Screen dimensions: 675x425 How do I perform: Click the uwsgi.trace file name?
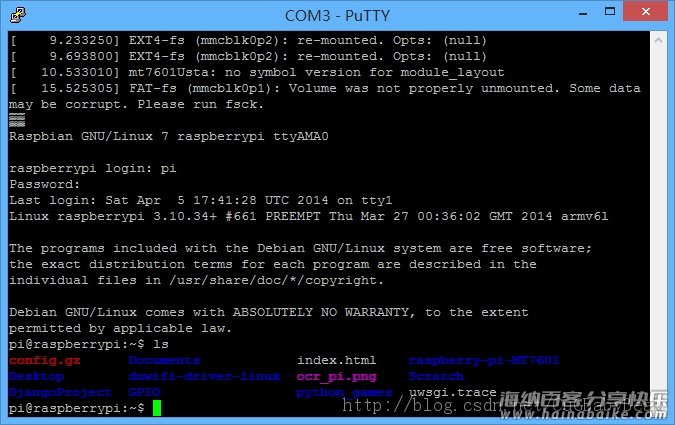[x=452, y=392]
